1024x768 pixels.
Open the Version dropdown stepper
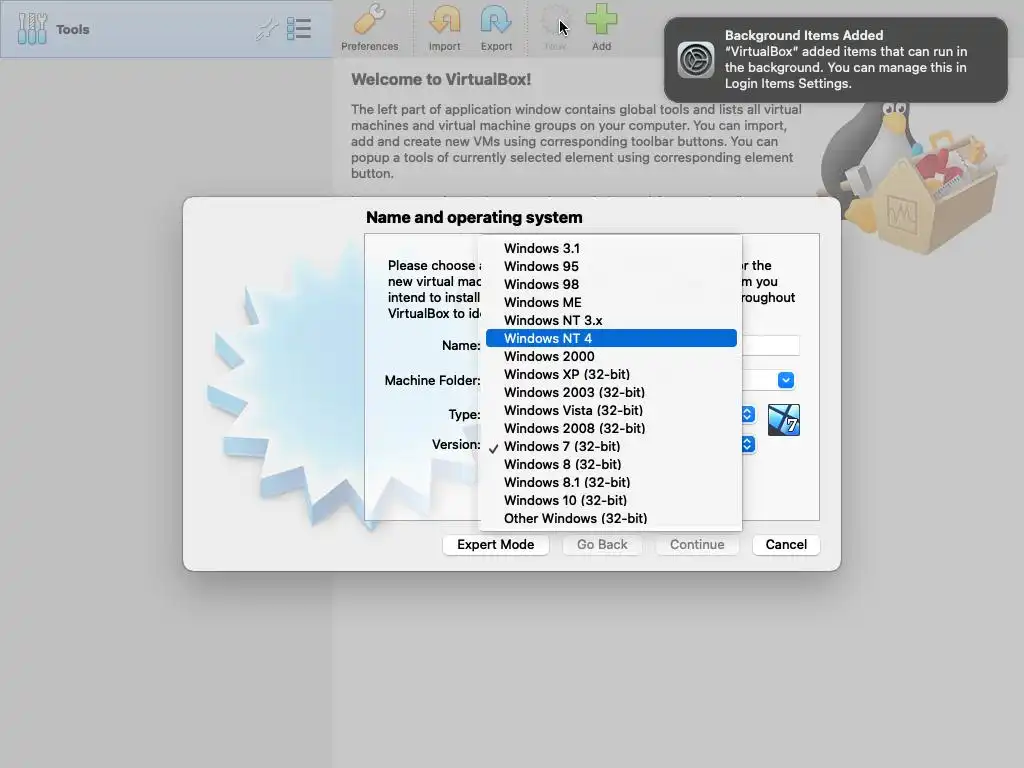pos(748,444)
